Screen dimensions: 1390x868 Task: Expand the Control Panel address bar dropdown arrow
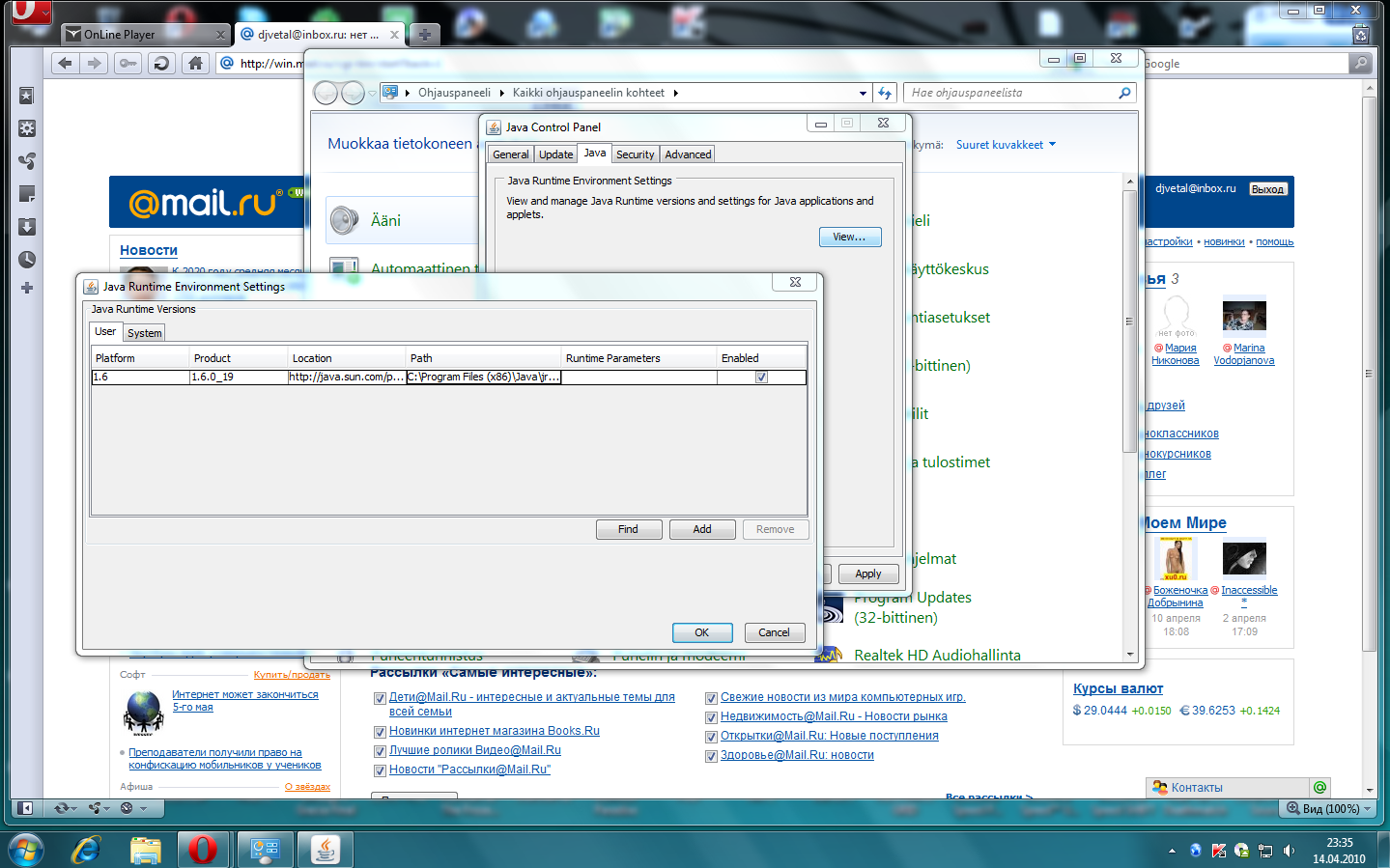click(x=863, y=94)
